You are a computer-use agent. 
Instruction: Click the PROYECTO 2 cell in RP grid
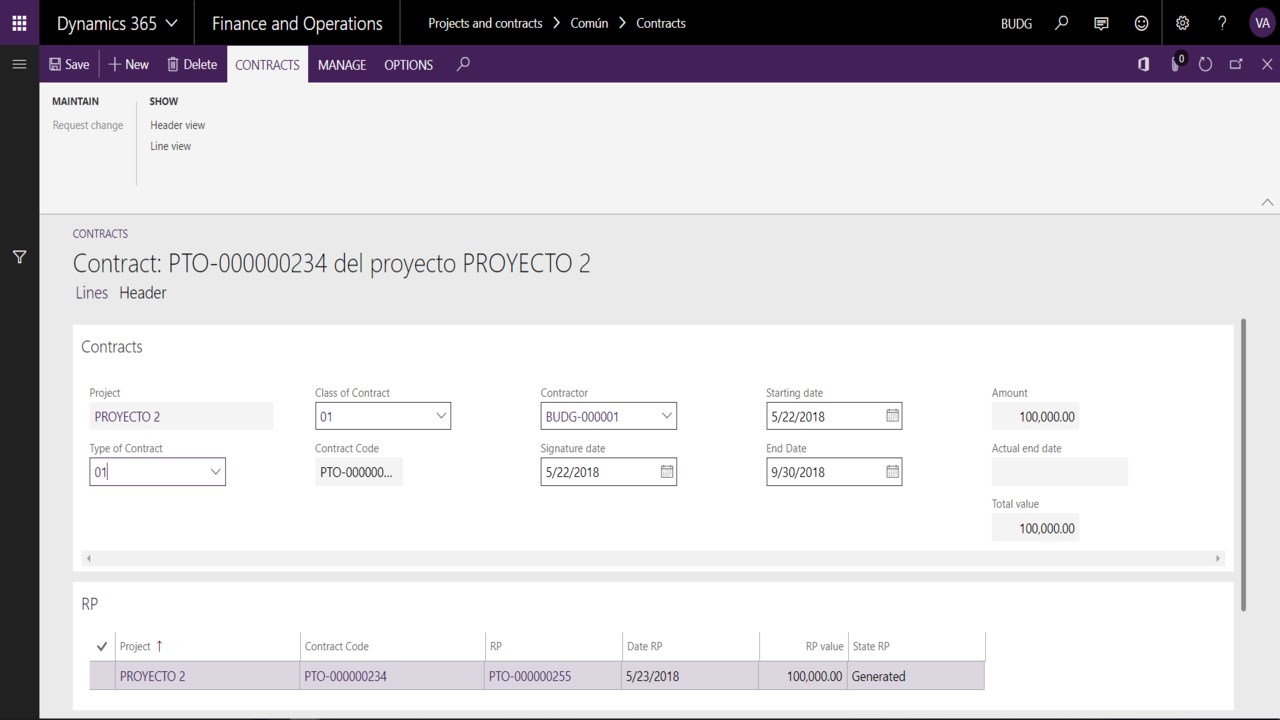208,676
